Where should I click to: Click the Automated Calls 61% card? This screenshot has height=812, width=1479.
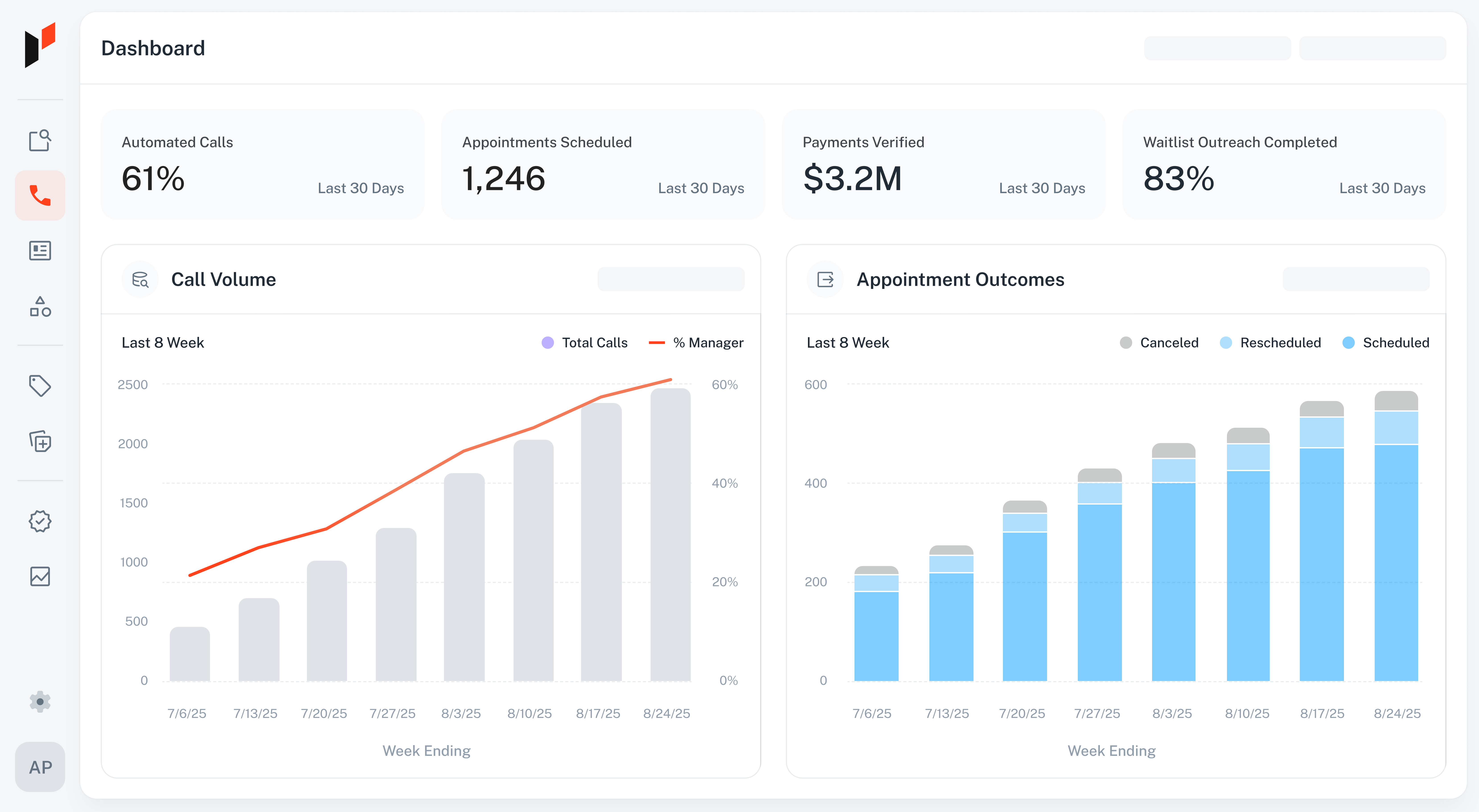[263, 164]
